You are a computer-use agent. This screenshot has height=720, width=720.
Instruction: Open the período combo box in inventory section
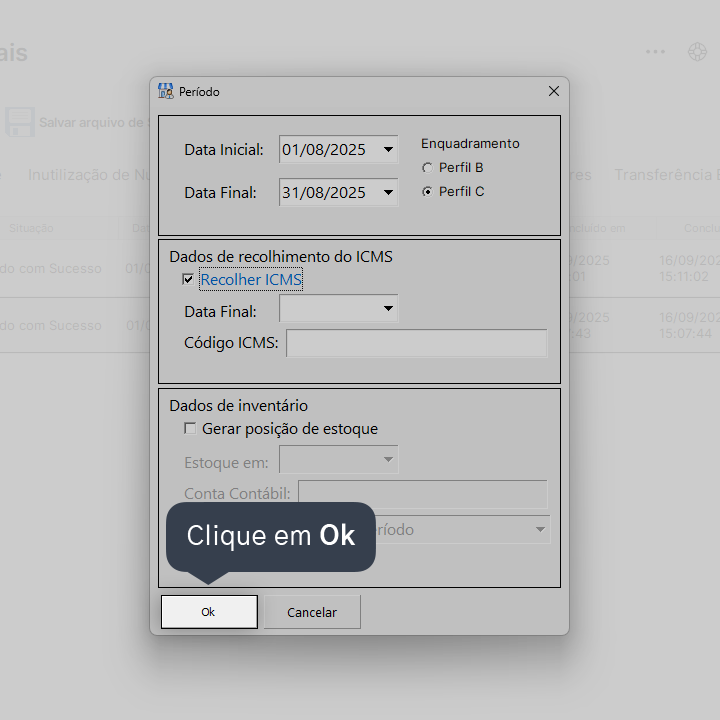point(540,529)
